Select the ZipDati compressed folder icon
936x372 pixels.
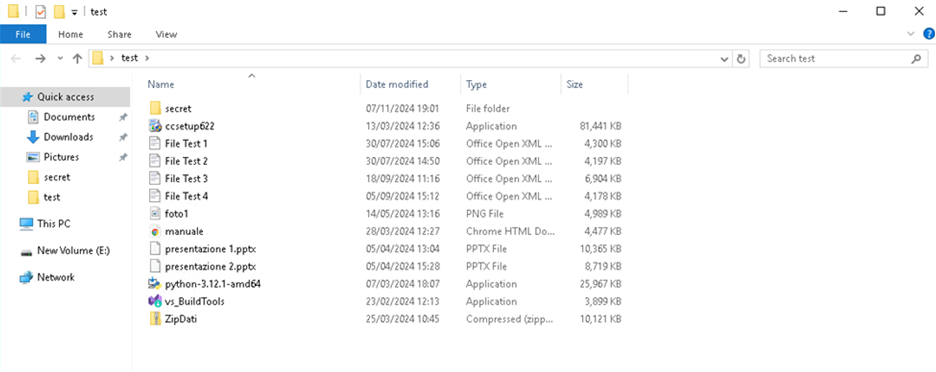pyautogui.click(x=155, y=319)
